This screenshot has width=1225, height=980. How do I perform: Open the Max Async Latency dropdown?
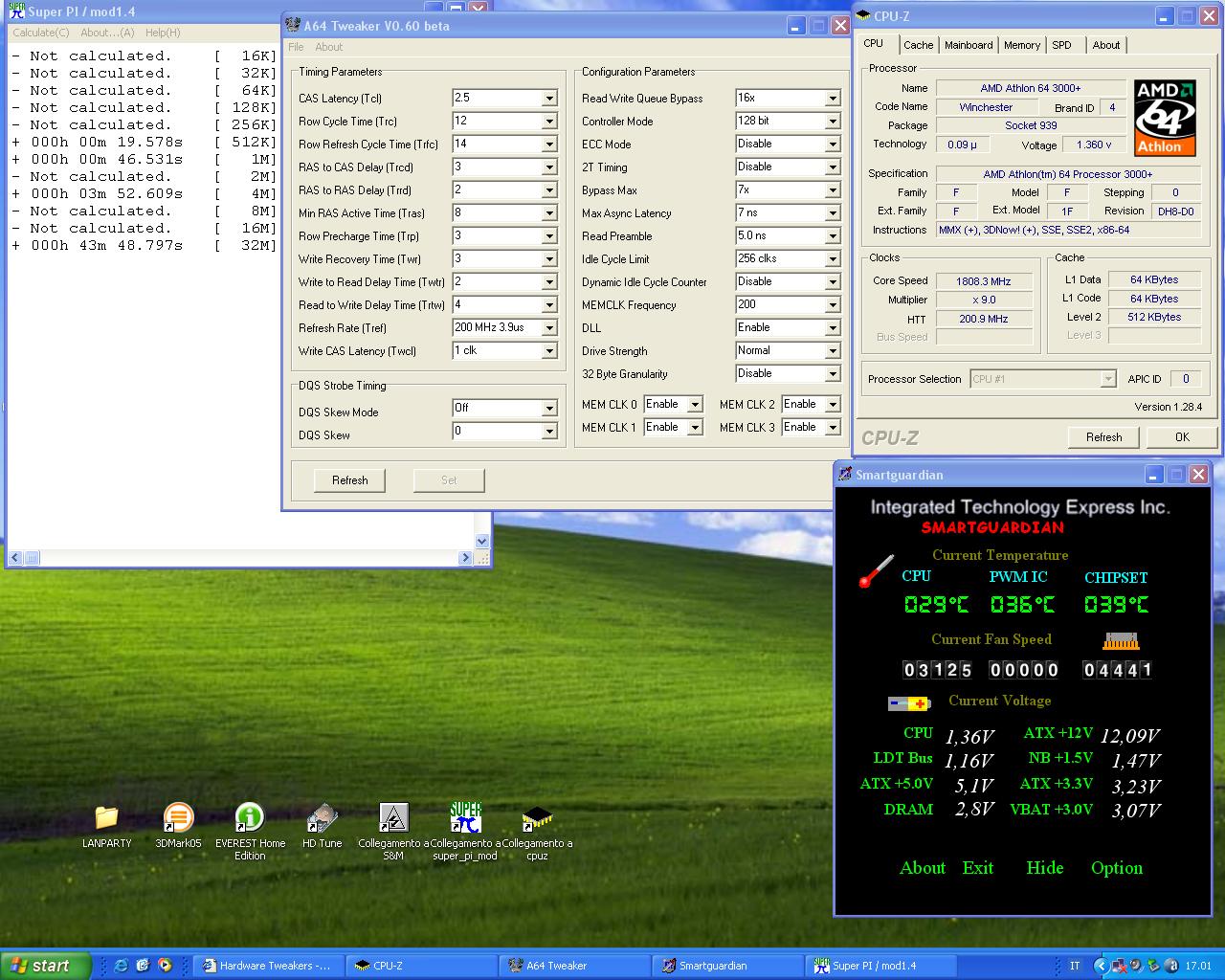(833, 213)
